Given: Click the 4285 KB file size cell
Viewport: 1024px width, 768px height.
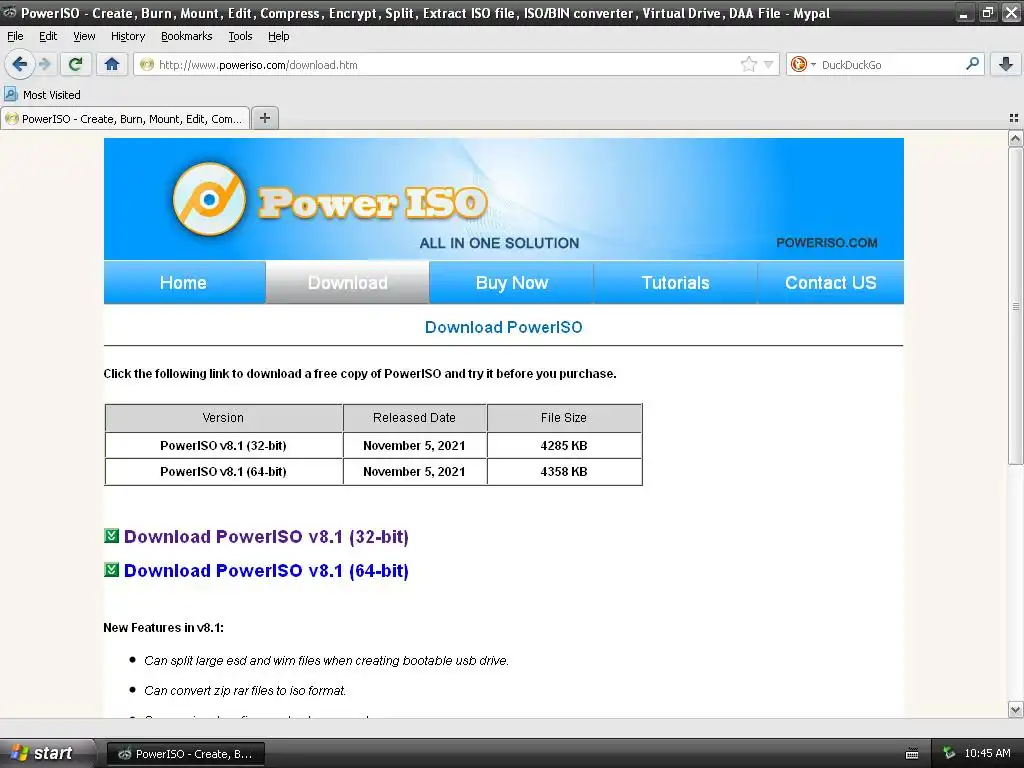Looking at the screenshot, I should [x=564, y=445].
